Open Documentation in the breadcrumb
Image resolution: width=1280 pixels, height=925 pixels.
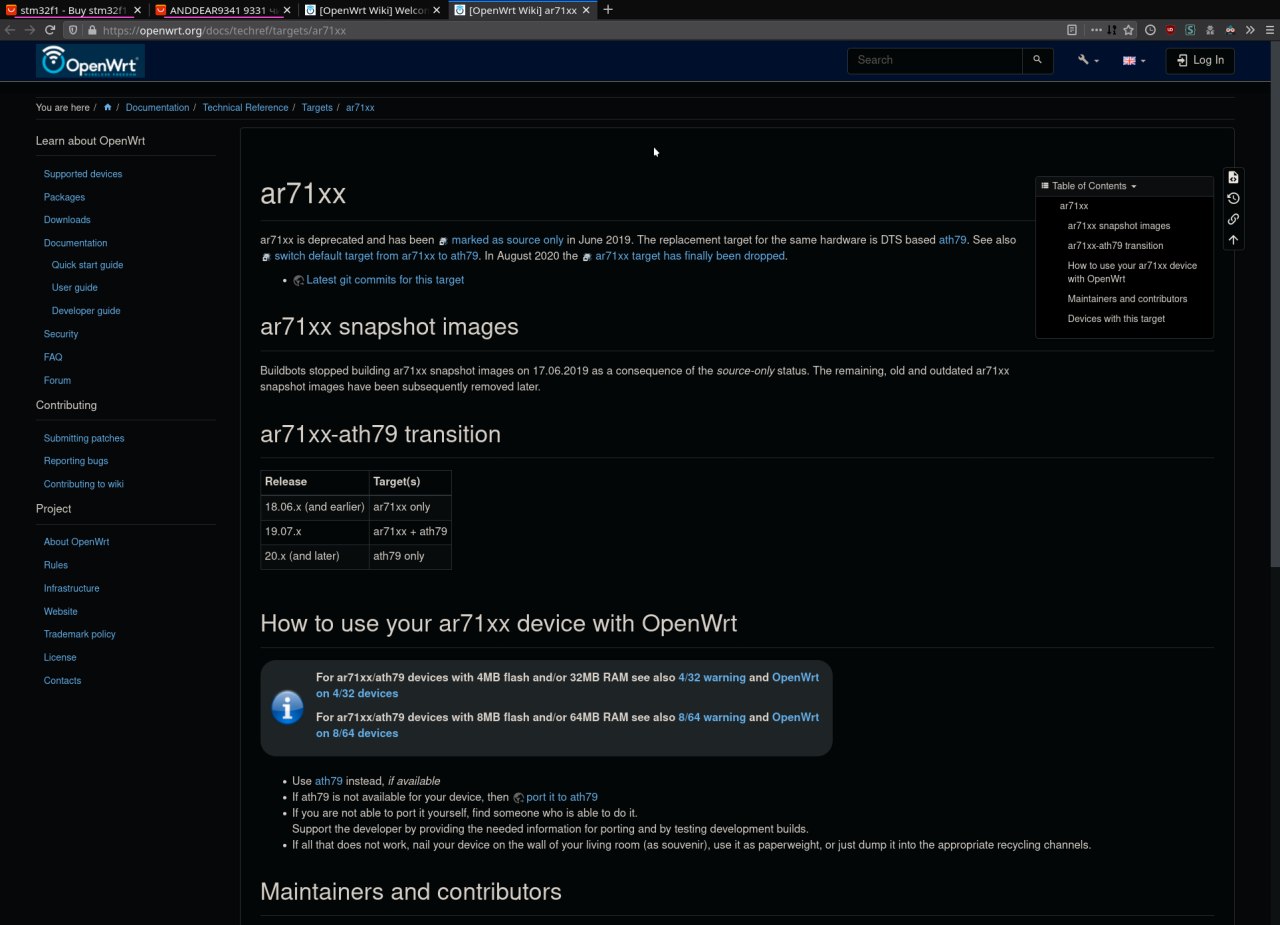click(x=157, y=107)
